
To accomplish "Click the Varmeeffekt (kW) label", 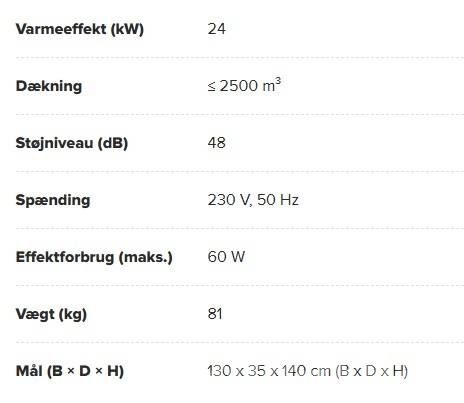I will click(x=80, y=29).
